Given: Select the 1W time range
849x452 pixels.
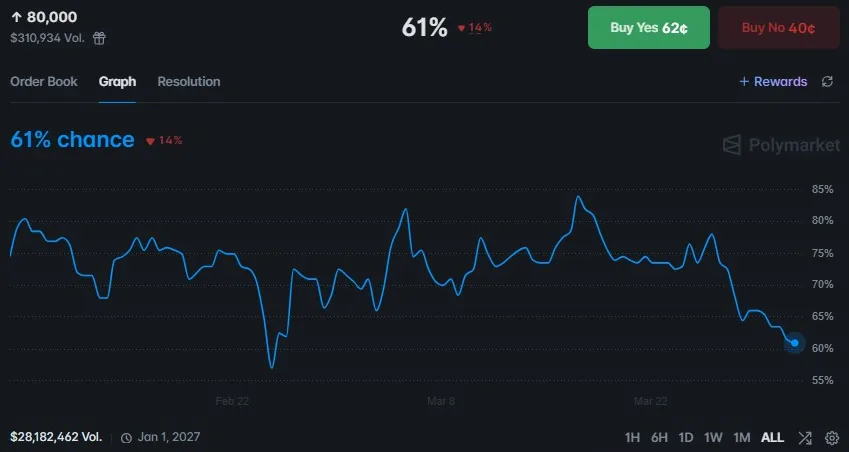Looking at the screenshot, I should [713, 437].
